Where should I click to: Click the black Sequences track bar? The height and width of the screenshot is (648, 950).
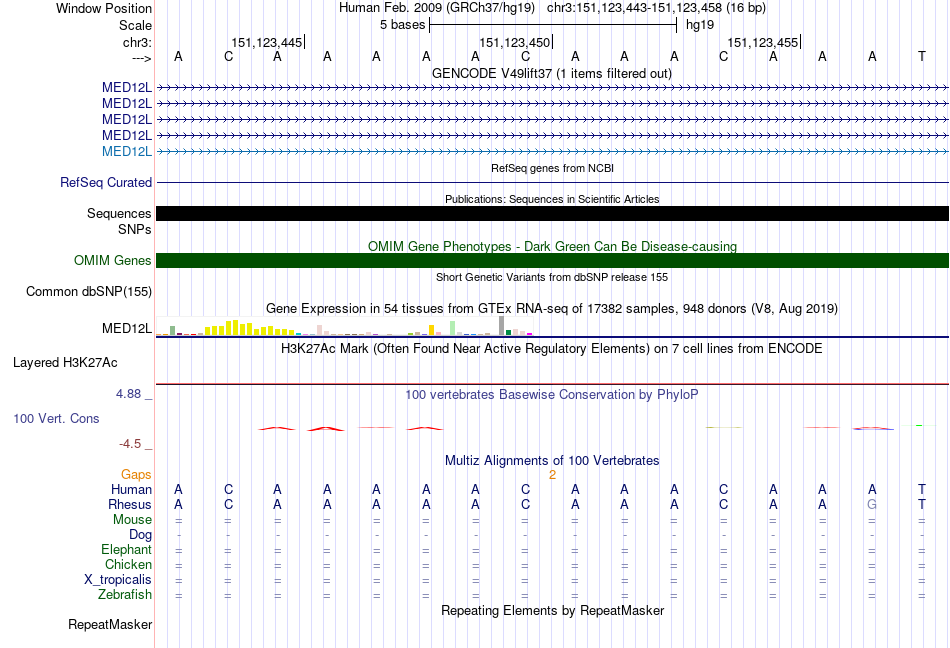[552, 213]
